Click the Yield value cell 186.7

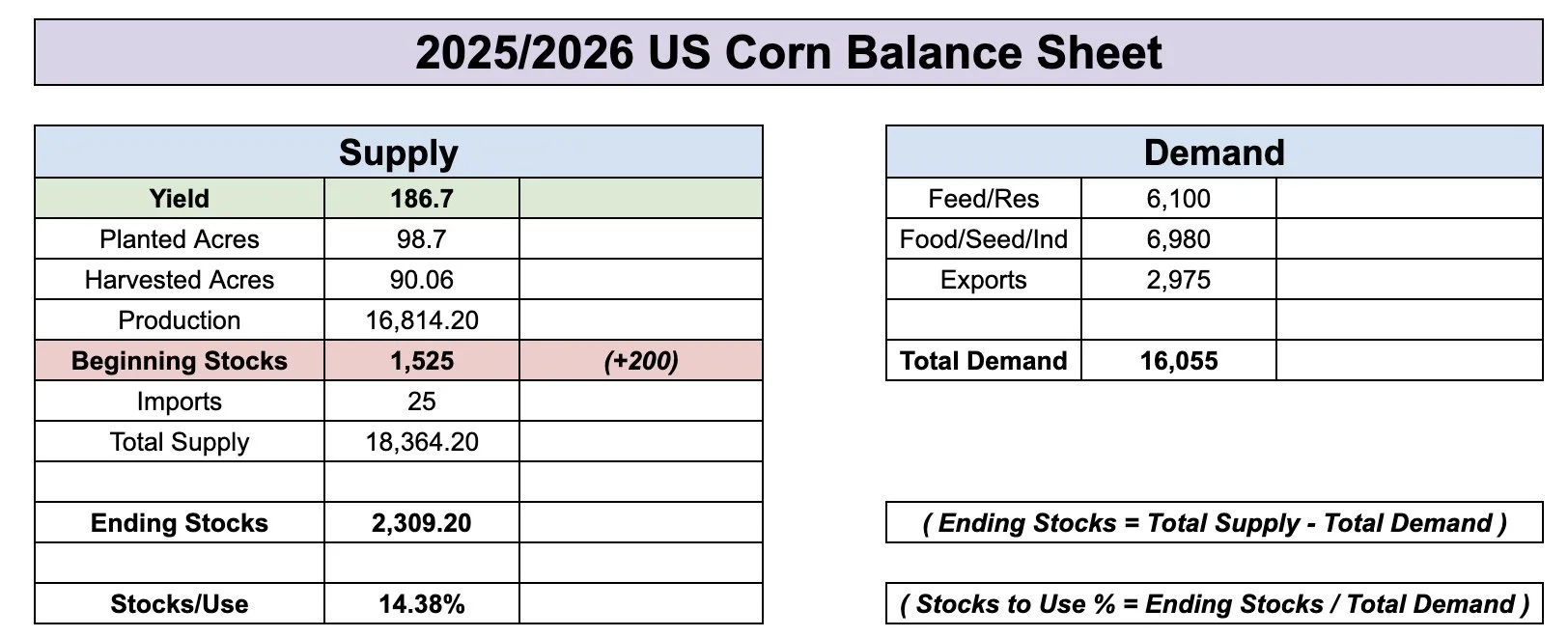(422, 198)
